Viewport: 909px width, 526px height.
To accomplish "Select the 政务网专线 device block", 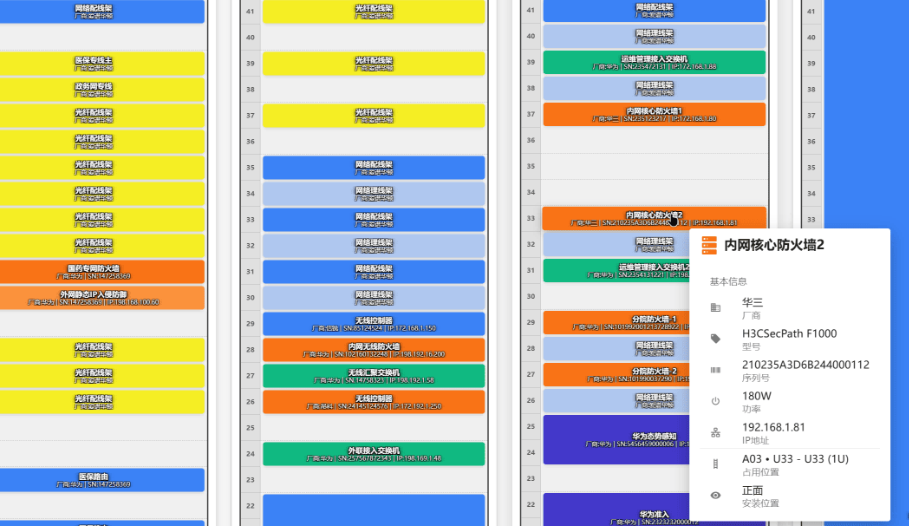I will click(x=102, y=90).
